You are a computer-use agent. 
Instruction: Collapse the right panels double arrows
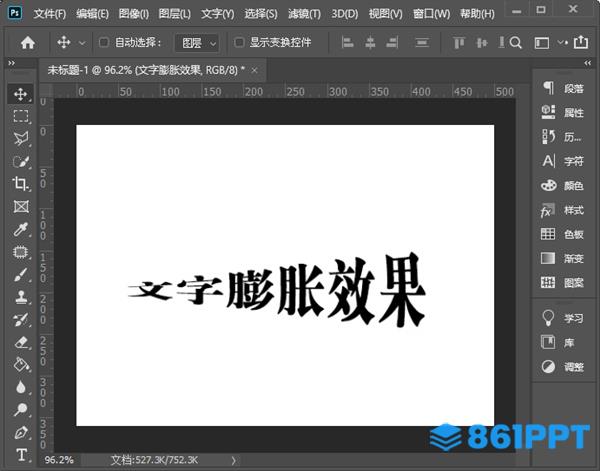[587, 63]
